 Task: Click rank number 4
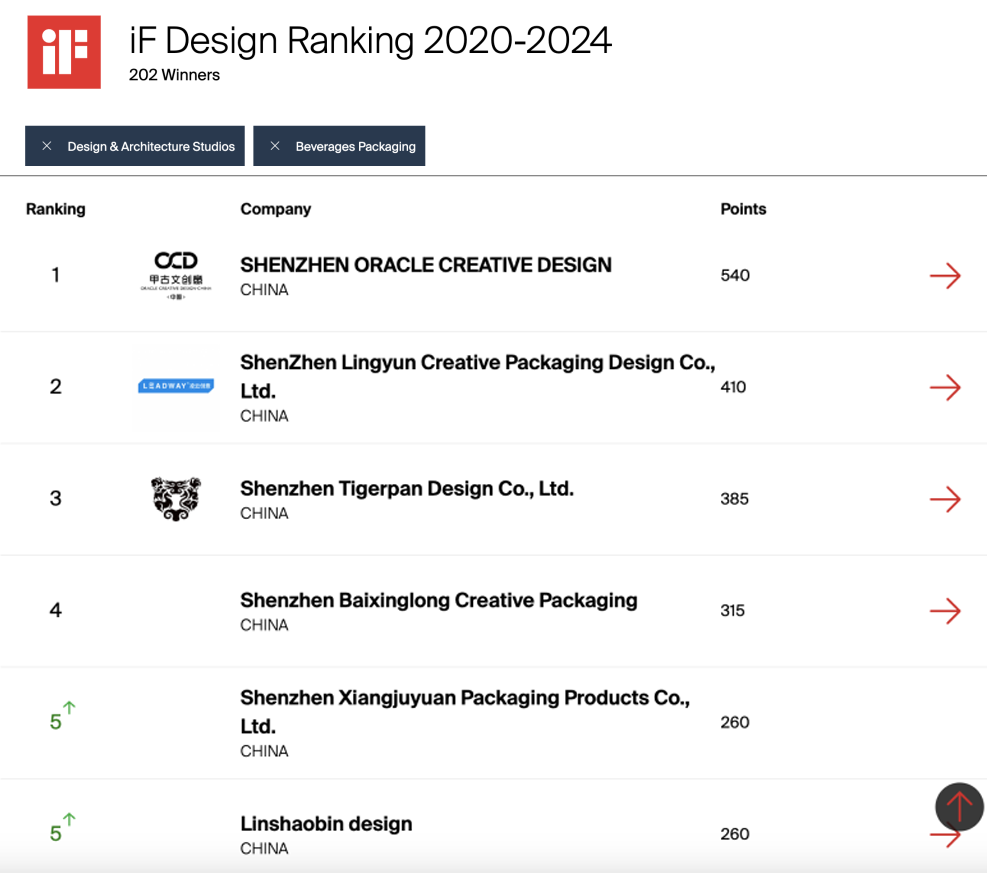[x=55, y=610]
